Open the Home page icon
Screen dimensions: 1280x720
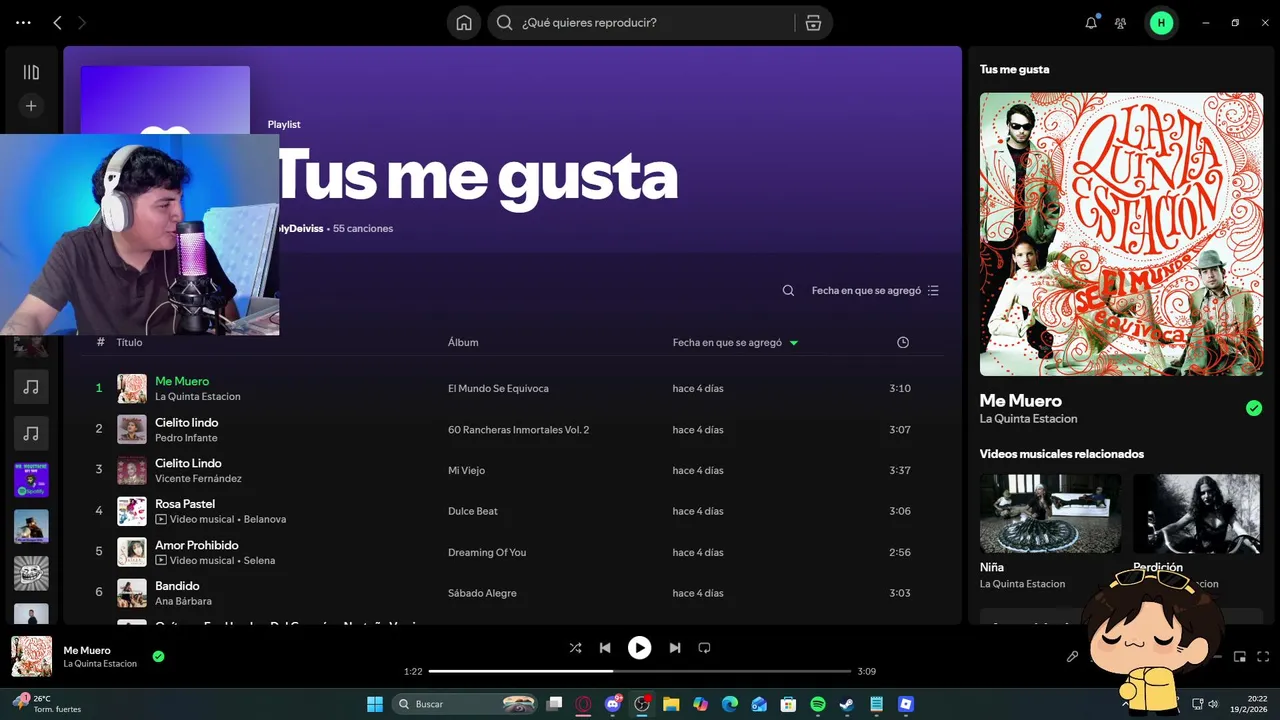[464, 22]
